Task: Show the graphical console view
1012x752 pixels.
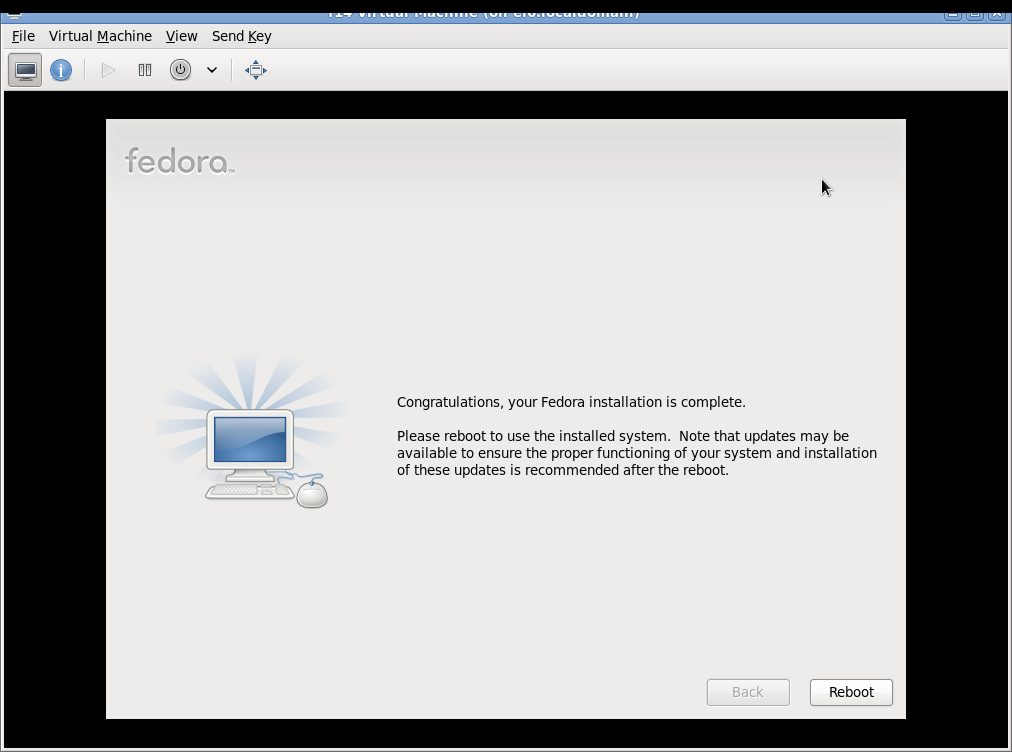Action: click(x=25, y=70)
